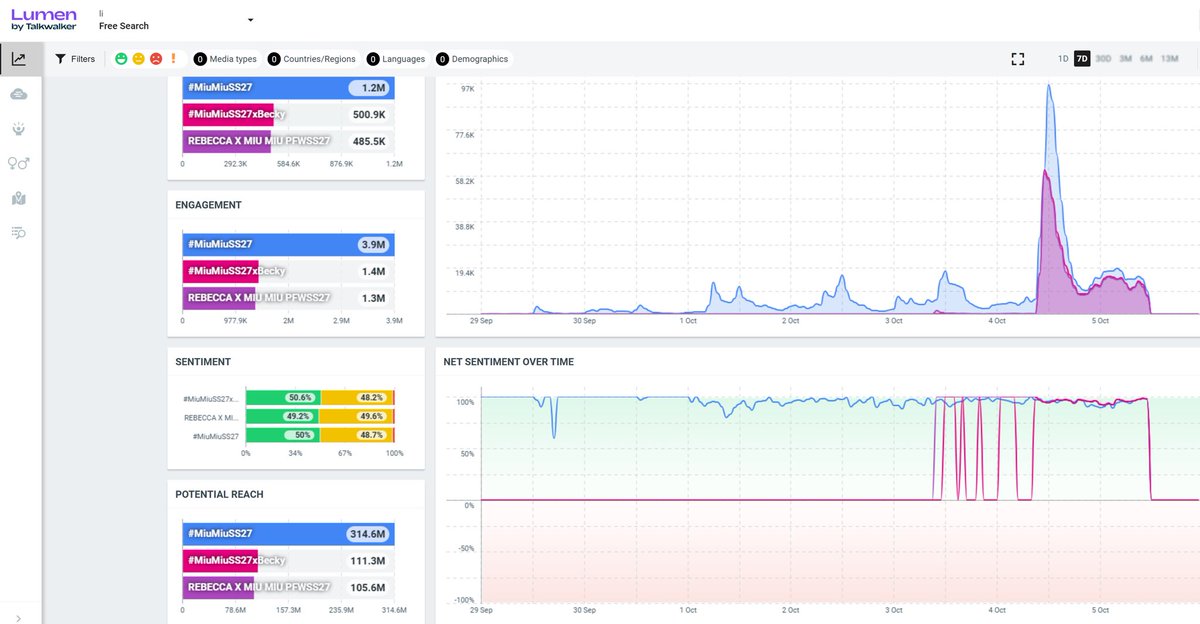Select the 13M time range

(1169, 59)
